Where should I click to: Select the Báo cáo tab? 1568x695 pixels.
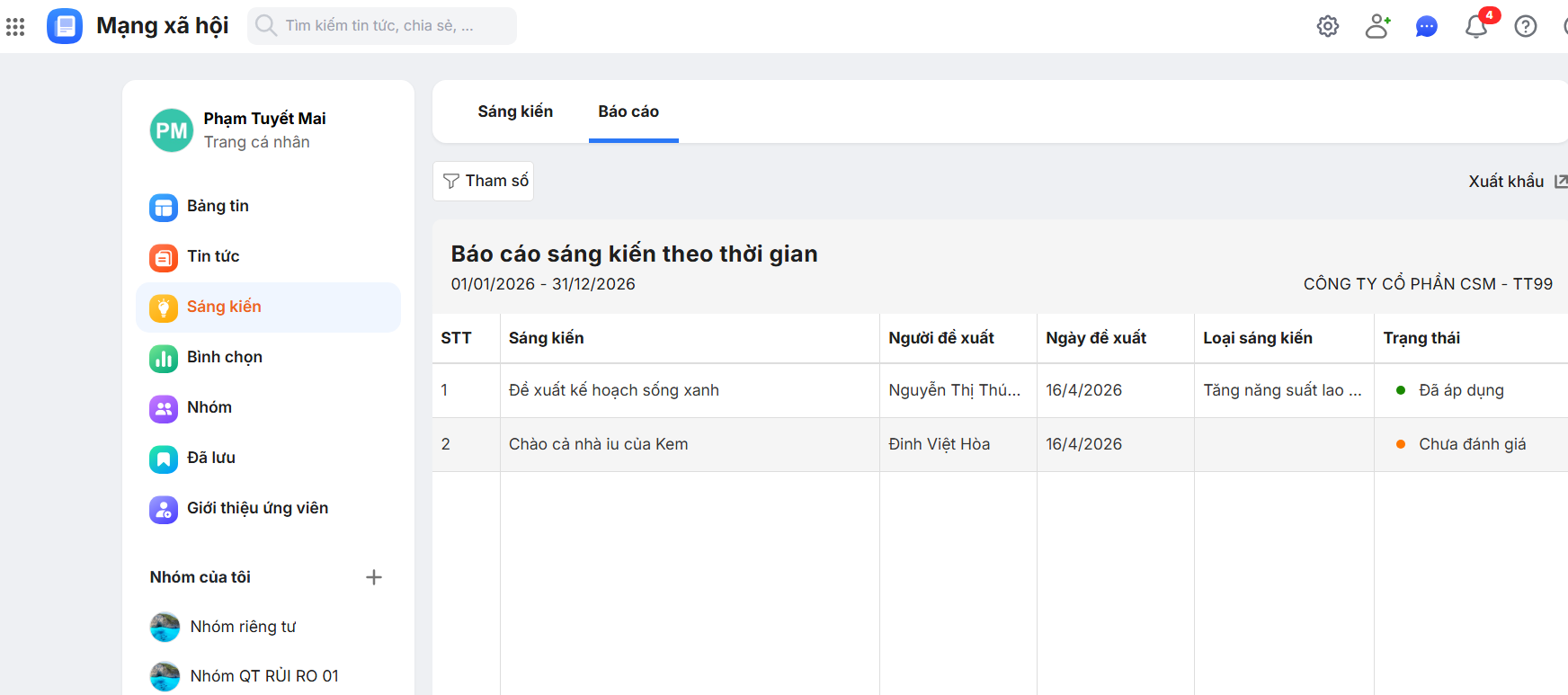628,111
